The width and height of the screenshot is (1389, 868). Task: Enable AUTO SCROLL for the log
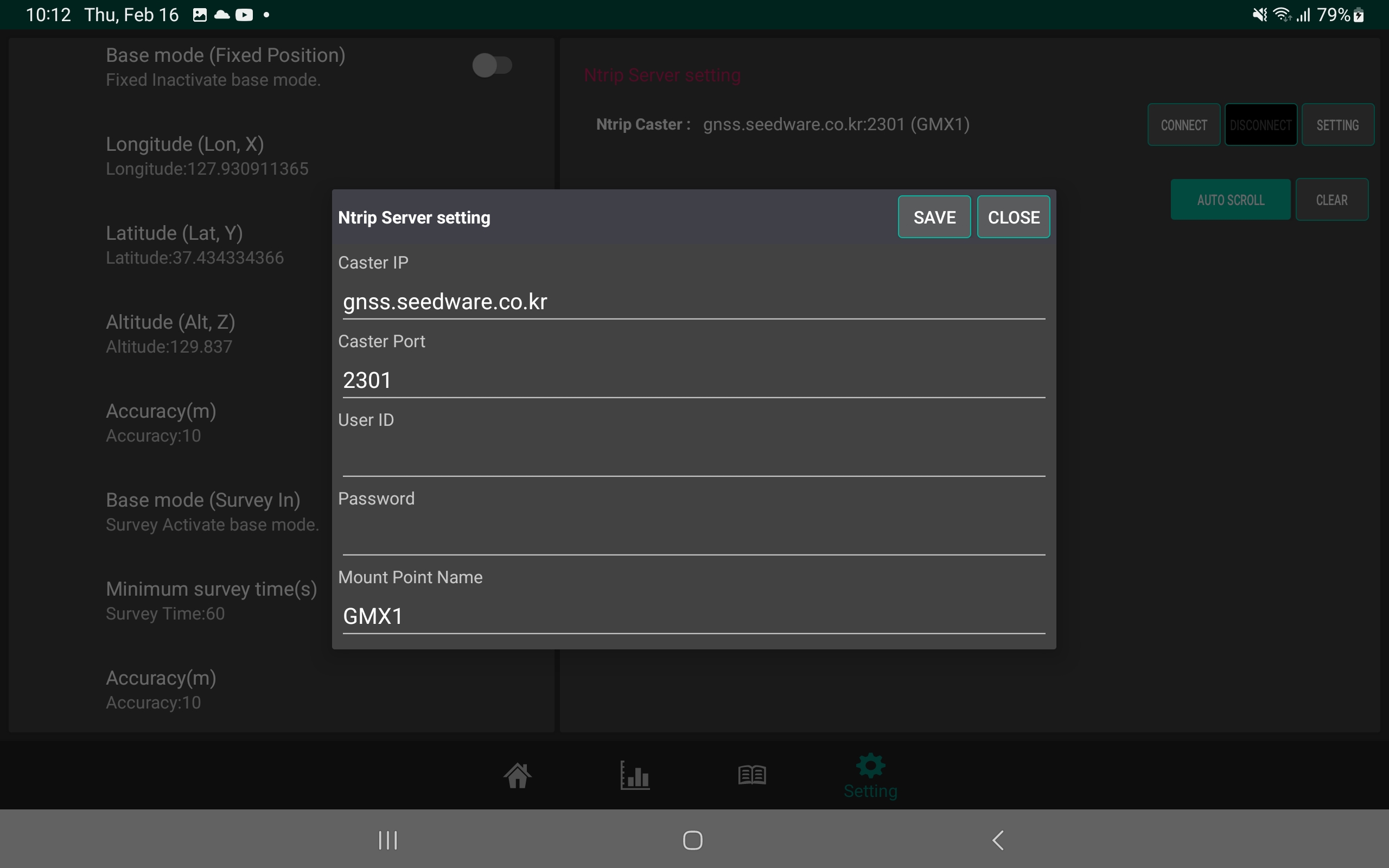tap(1231, 200)
